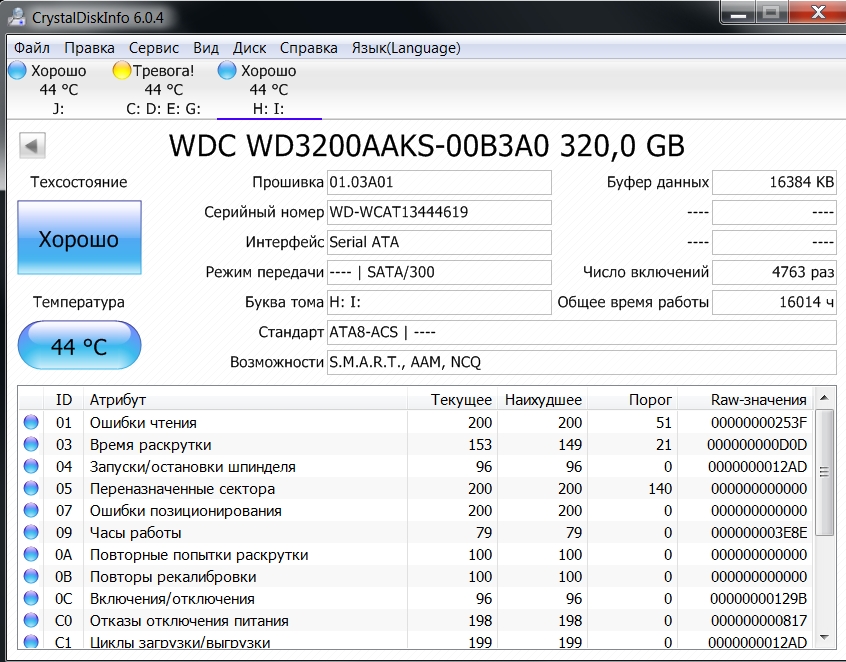846x662 pixels.
Task: Select the Часы работы attribute row
Action: tap(417, 533)
